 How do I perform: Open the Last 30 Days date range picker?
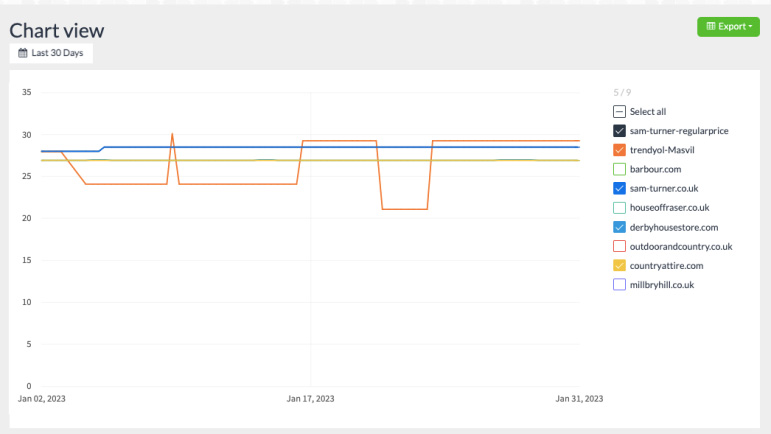[51, 53]
